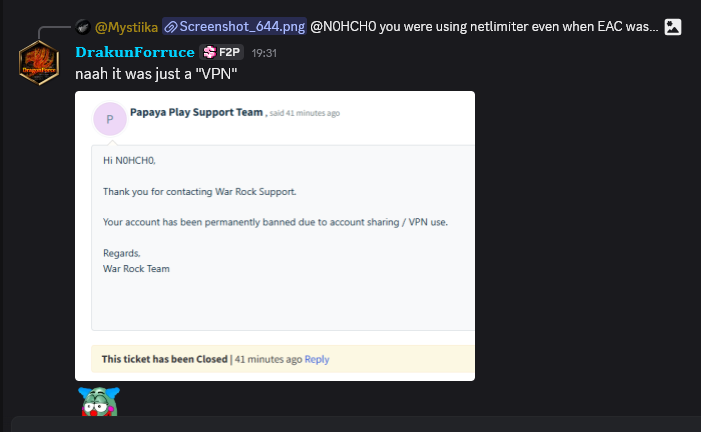This screenshot has height=432, width=701.
Task: Jump to the replied message about netlimiter
Action: click(484, 27)
